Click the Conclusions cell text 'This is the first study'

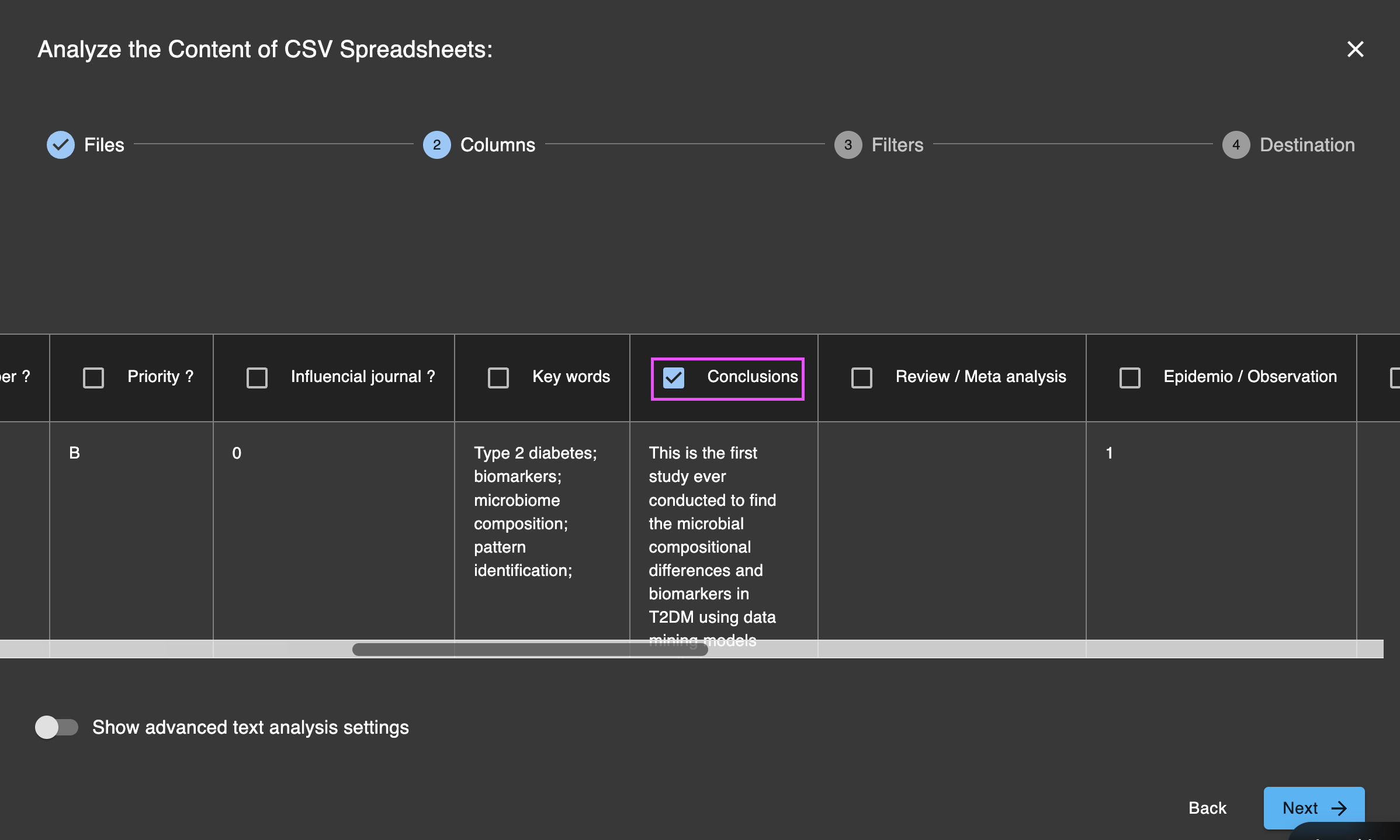pos(712,546)
